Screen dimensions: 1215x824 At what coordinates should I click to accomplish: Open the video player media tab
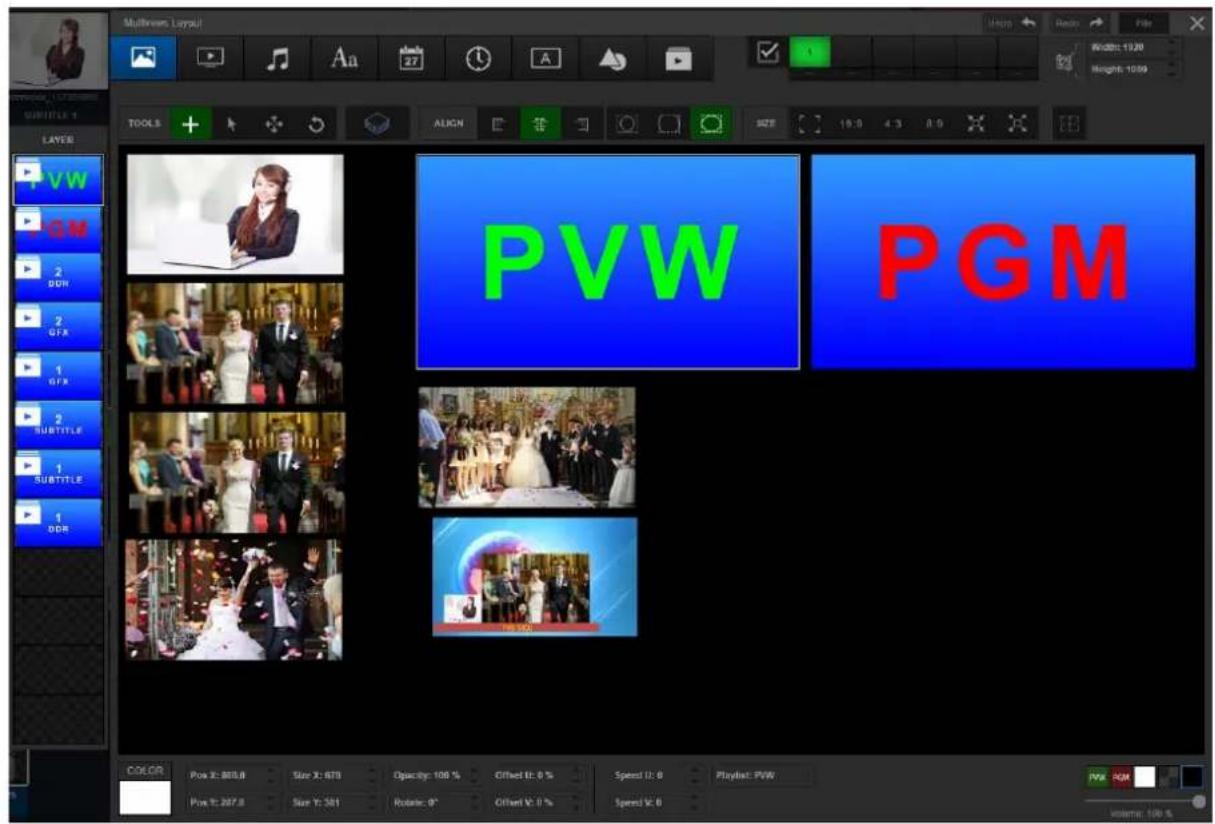pyautogui.click(x=212, y=59)
